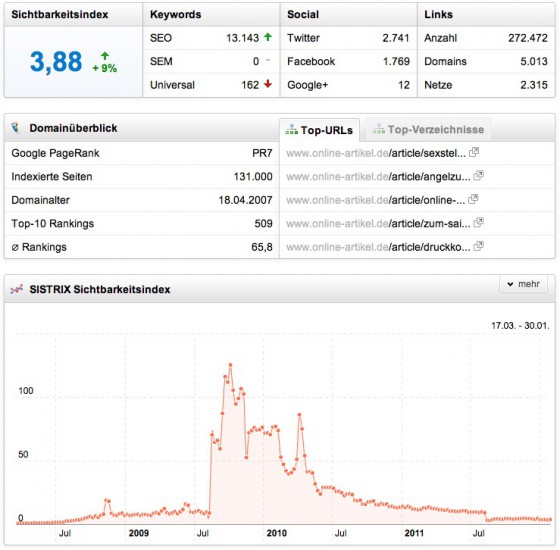Open external link icon for angelzu URL
The height and width of the screenshot is (550, 560).
coord(478,176)
